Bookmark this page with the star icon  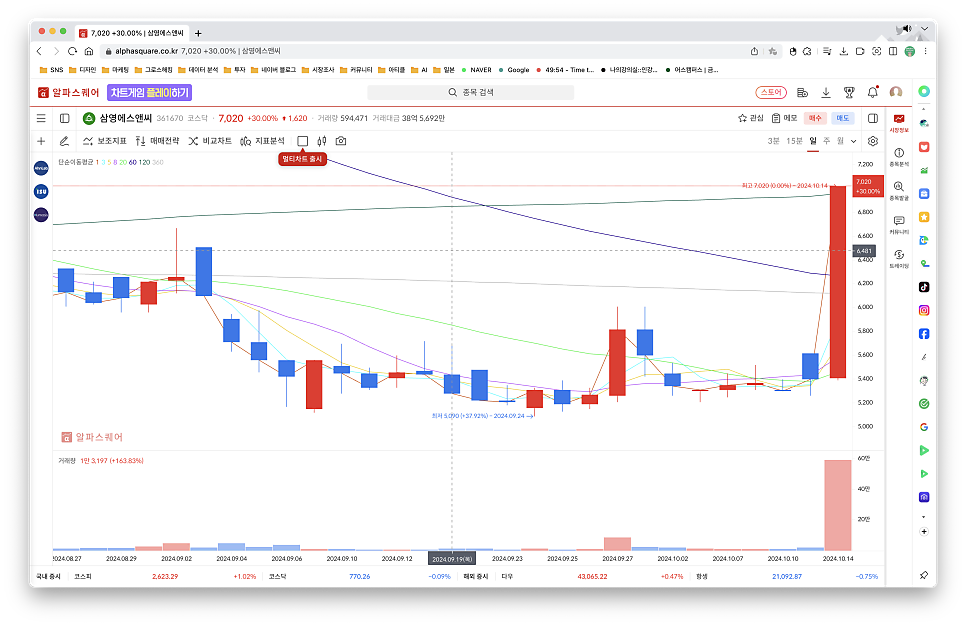(x=773, y=51)
